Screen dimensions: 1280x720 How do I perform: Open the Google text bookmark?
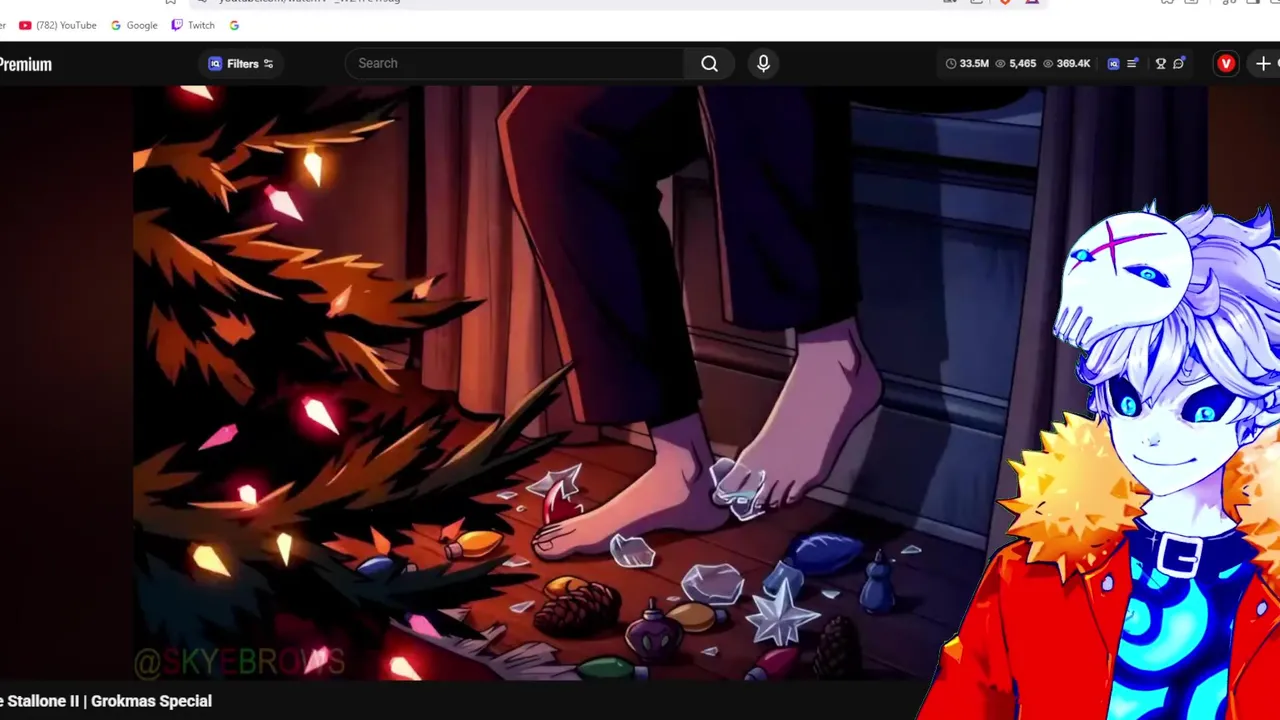(134, 25)
